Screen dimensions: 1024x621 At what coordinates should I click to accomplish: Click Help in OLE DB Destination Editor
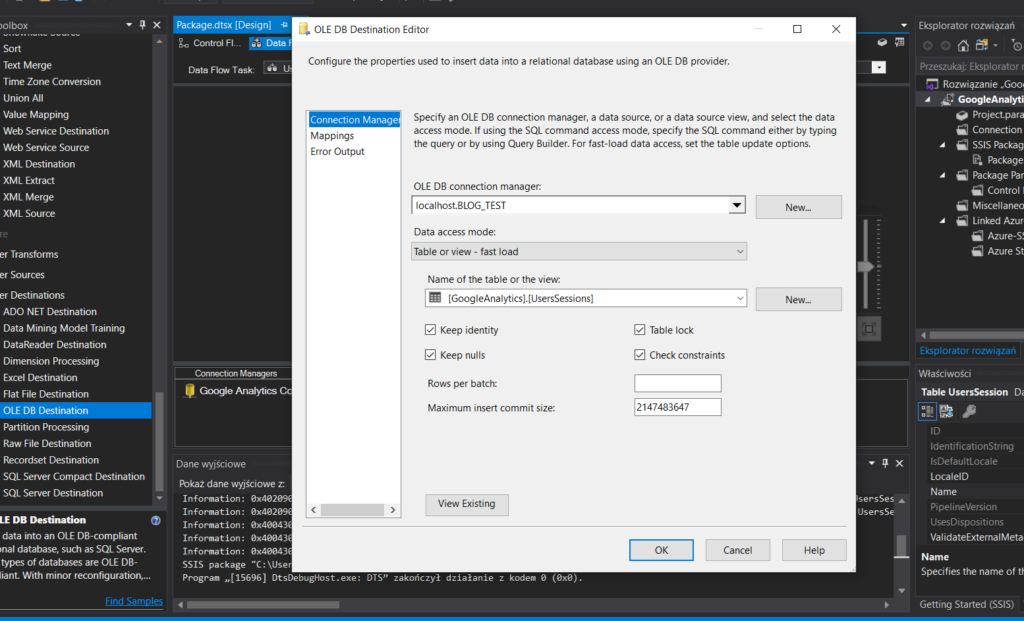point(814,550)
